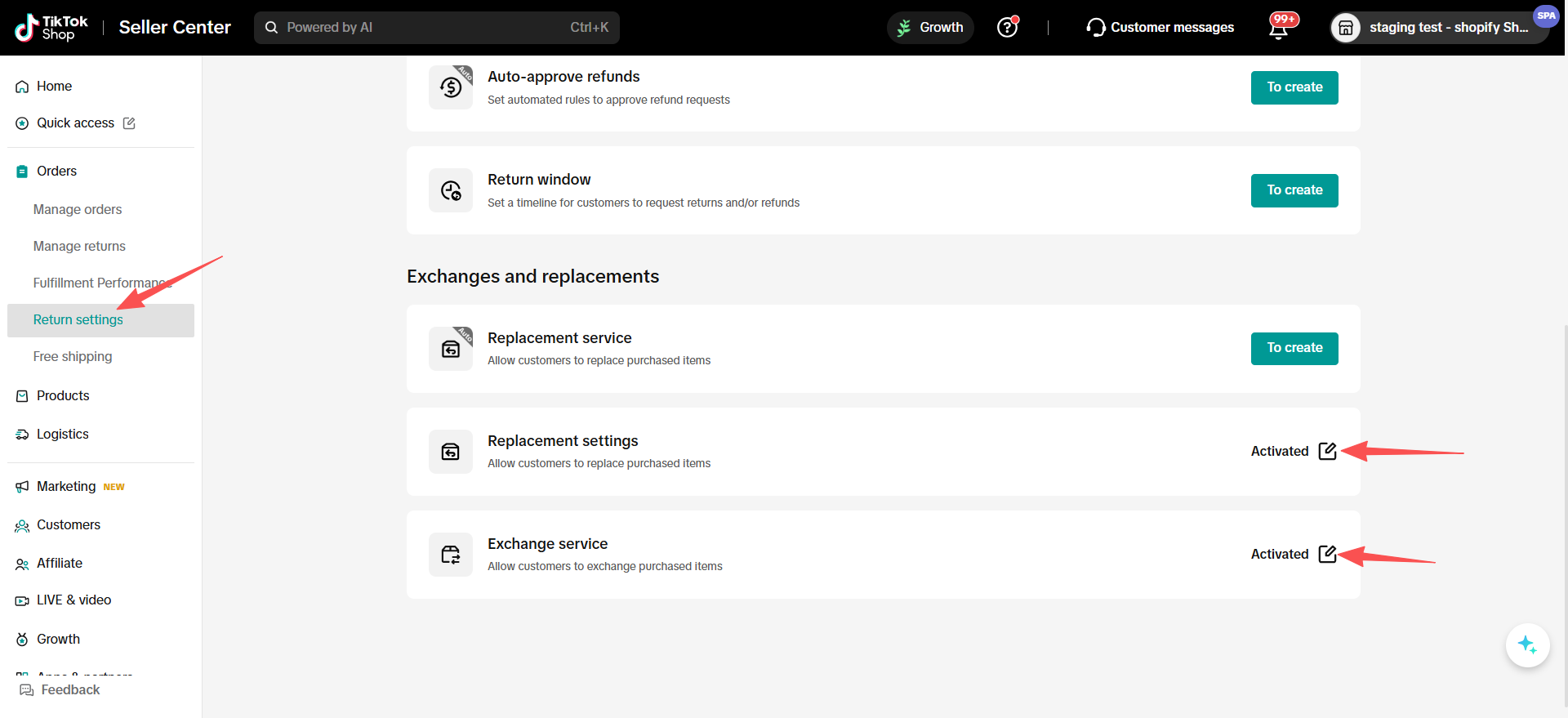This screenshot has width=1568, height=718.
Task: Click the TikTok Shop logo
Action: (x=51, y=28)
